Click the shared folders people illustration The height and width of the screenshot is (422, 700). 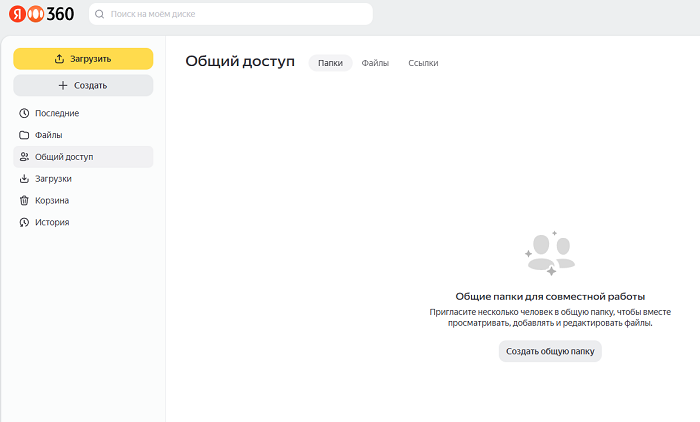pos(549,253)
